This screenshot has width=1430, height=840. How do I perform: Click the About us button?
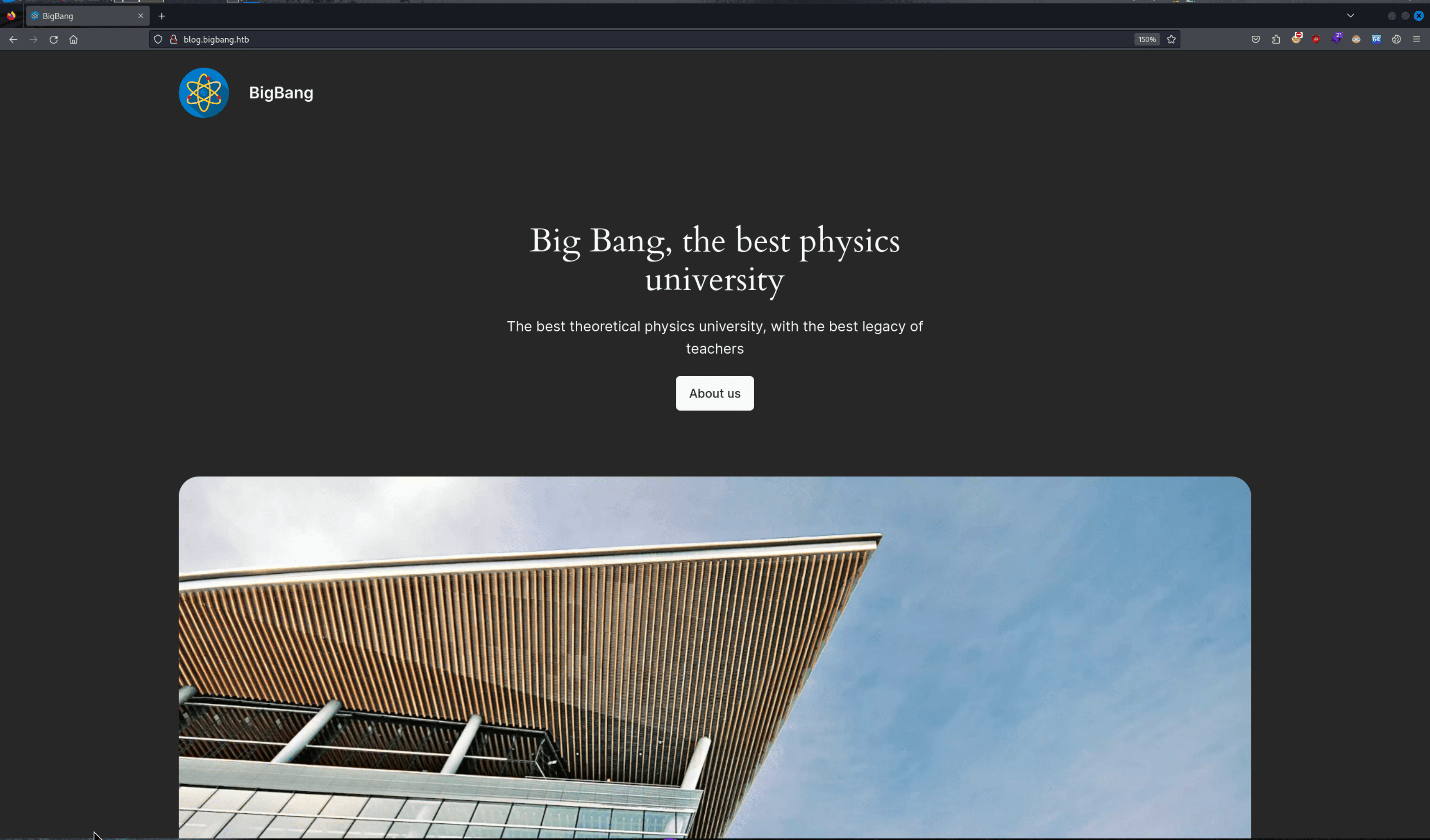[715, 393]
